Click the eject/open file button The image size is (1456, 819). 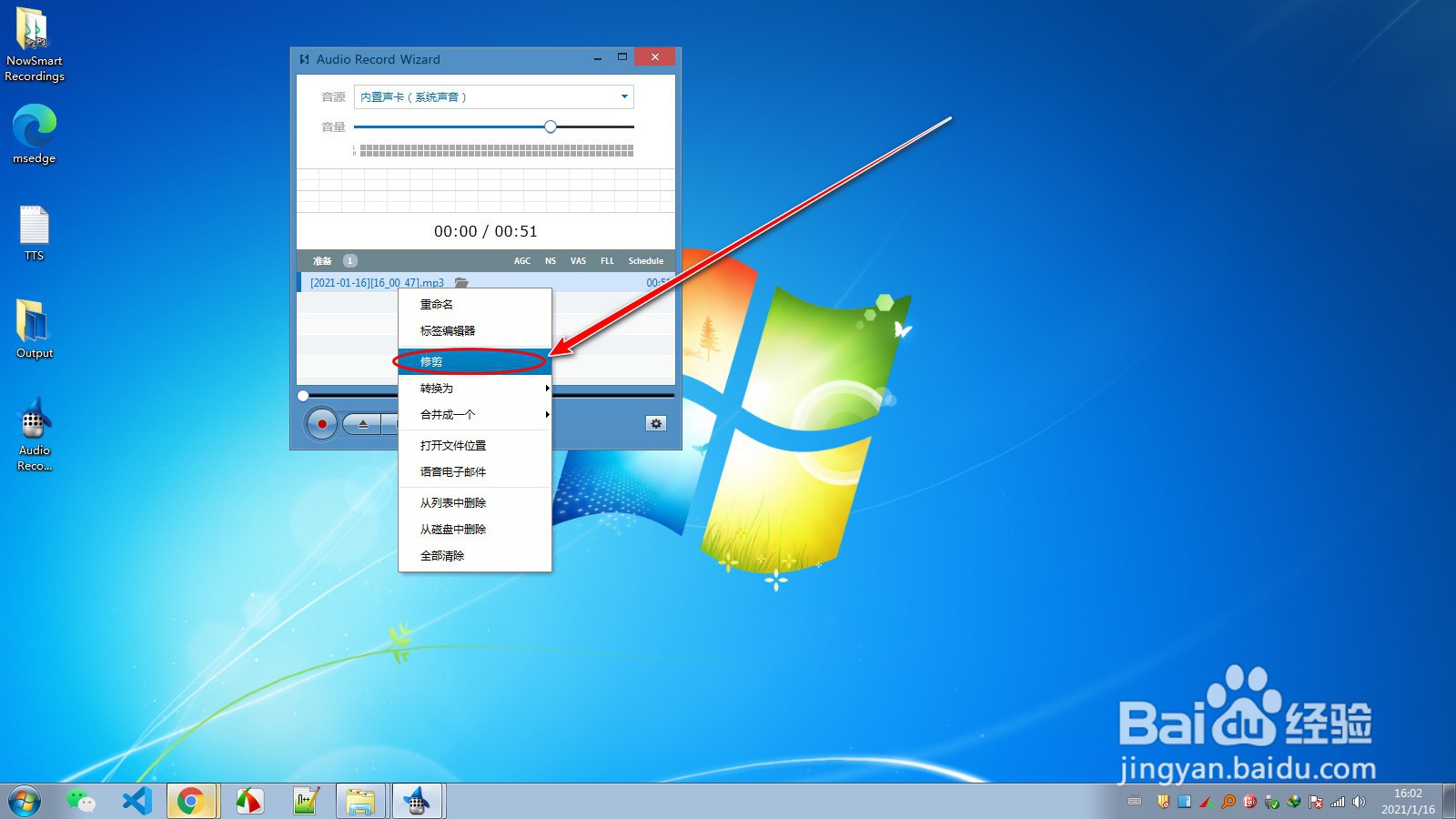point(363,424)
